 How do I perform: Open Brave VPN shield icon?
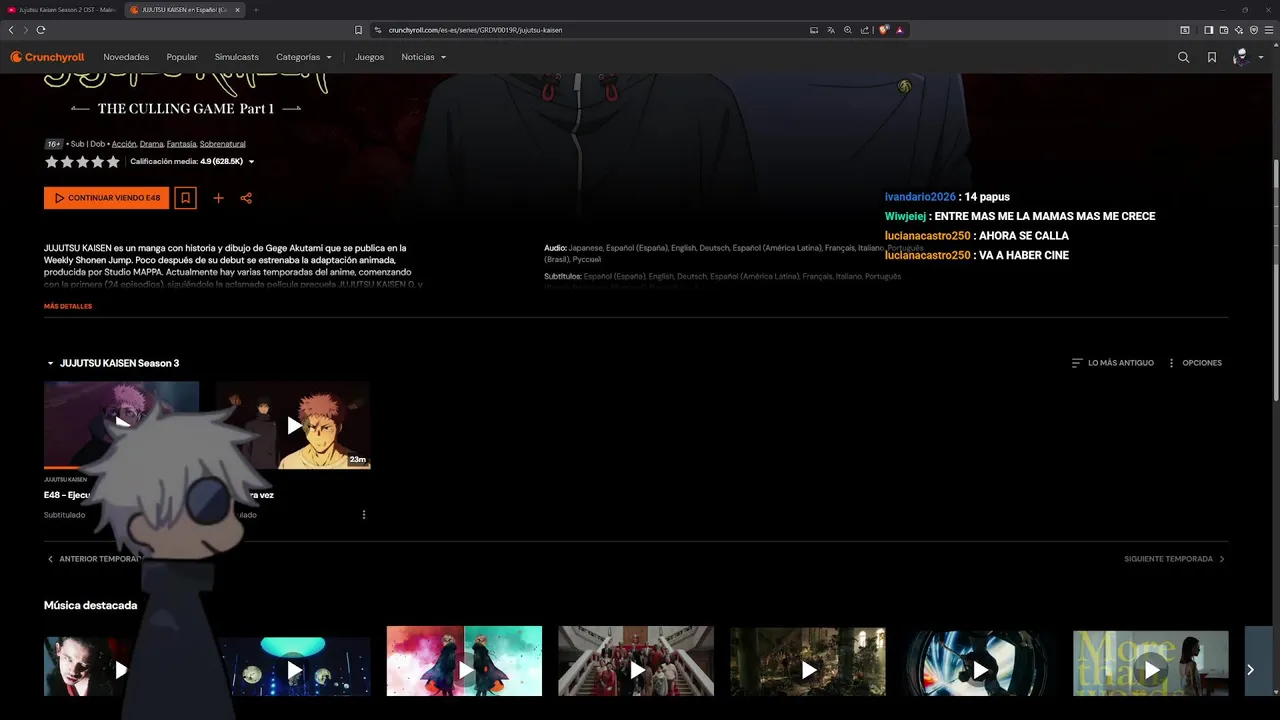pyautogui.click(x=1254, y=30)
